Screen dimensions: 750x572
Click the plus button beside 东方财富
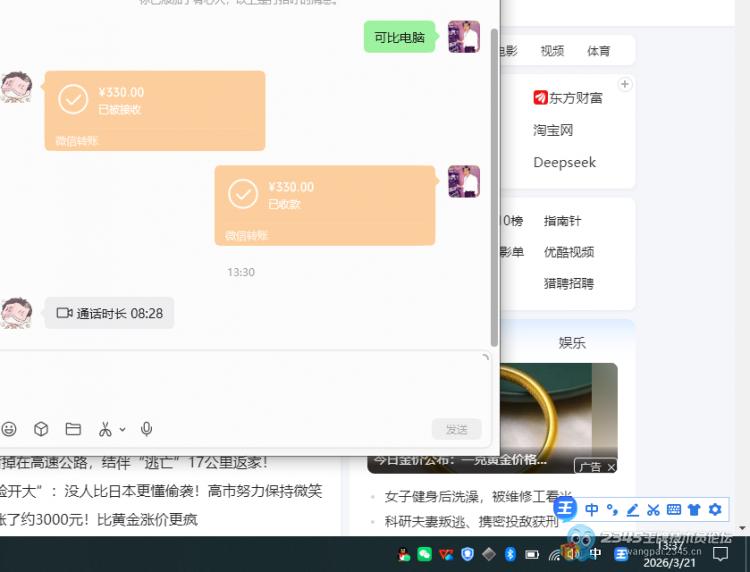coord(625,84)
